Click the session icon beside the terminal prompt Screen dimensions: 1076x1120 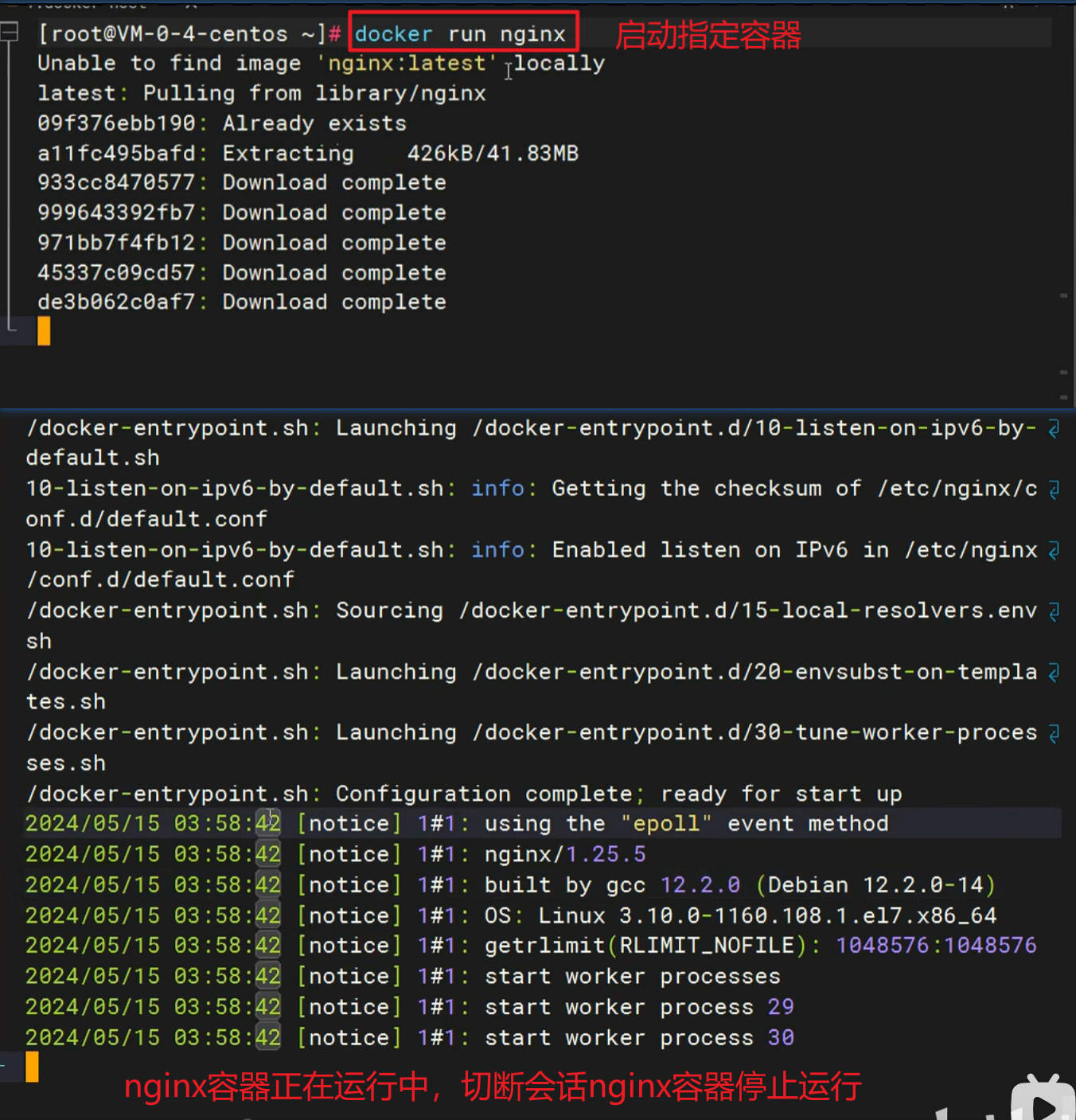click(x=10, y=32)
